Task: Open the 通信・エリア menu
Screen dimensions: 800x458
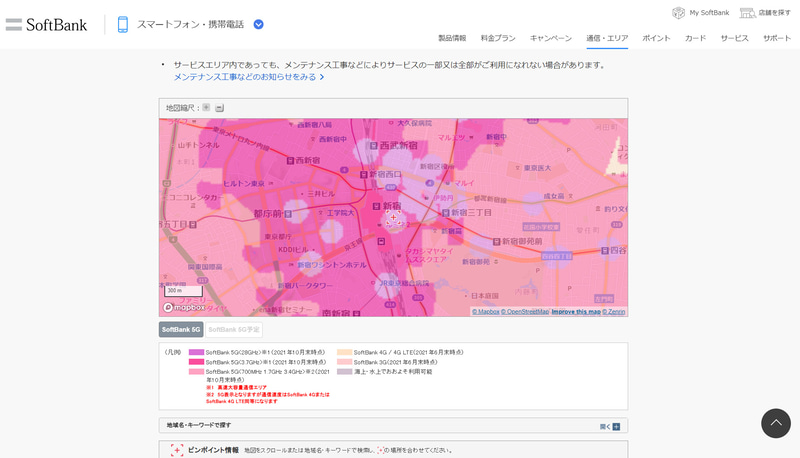Action: point(607,38)
